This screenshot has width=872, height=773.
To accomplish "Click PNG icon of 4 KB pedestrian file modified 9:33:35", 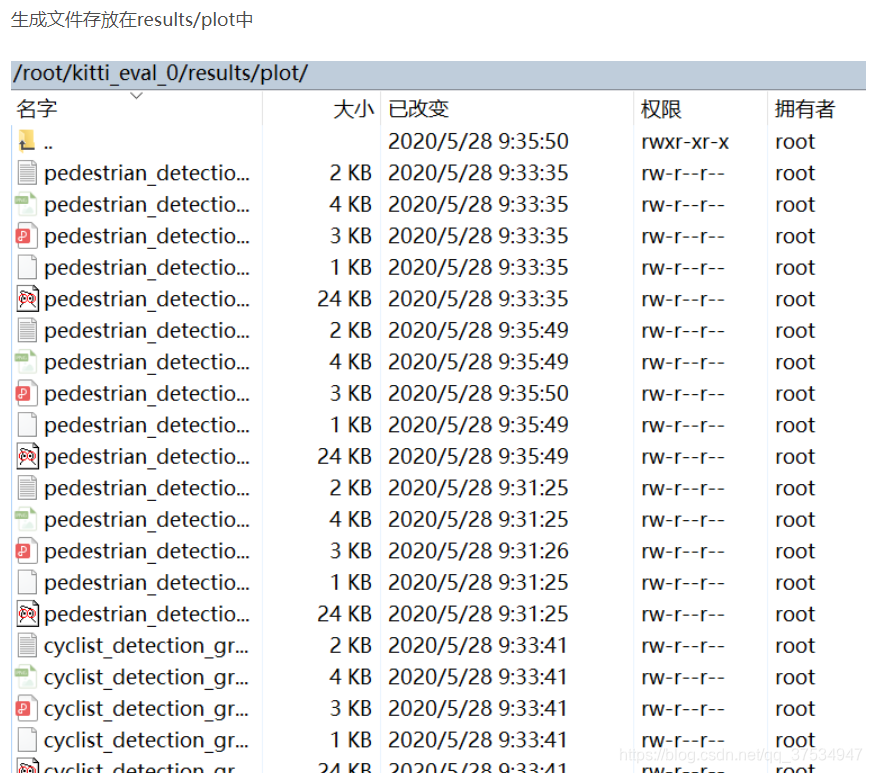I will (26, 204).
